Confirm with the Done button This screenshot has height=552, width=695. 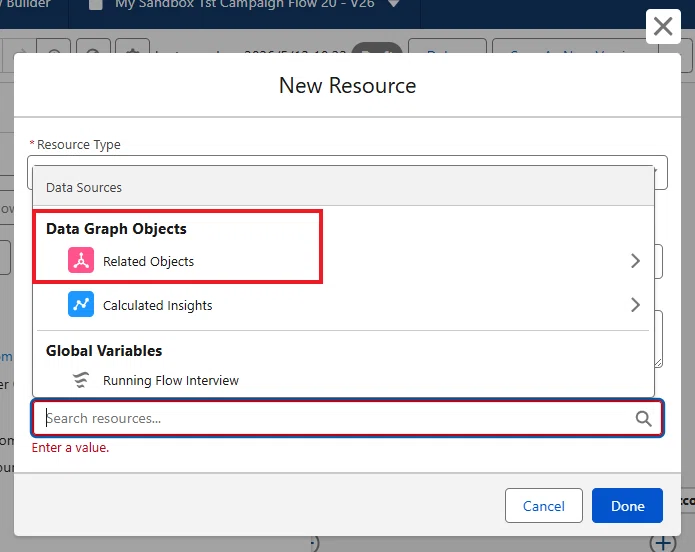click(x=627, y=505)
